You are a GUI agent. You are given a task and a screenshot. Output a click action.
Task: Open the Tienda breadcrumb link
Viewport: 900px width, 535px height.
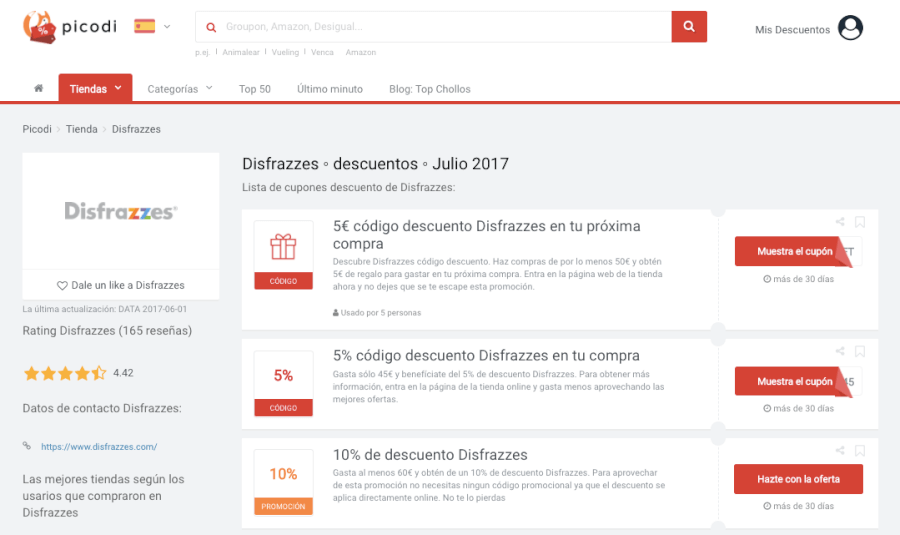pos(82,129)
